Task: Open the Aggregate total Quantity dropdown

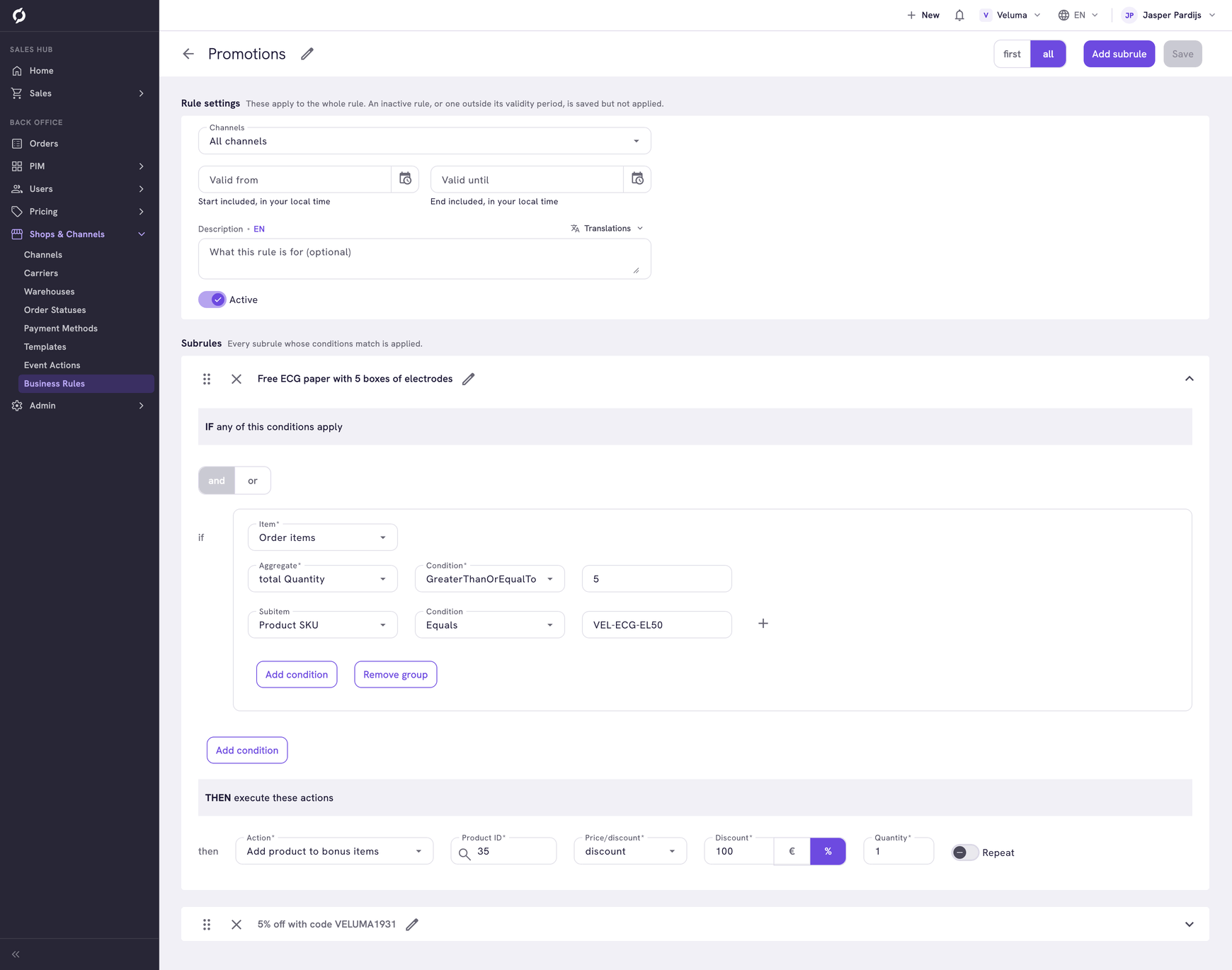Action: (x=322, y=578)
